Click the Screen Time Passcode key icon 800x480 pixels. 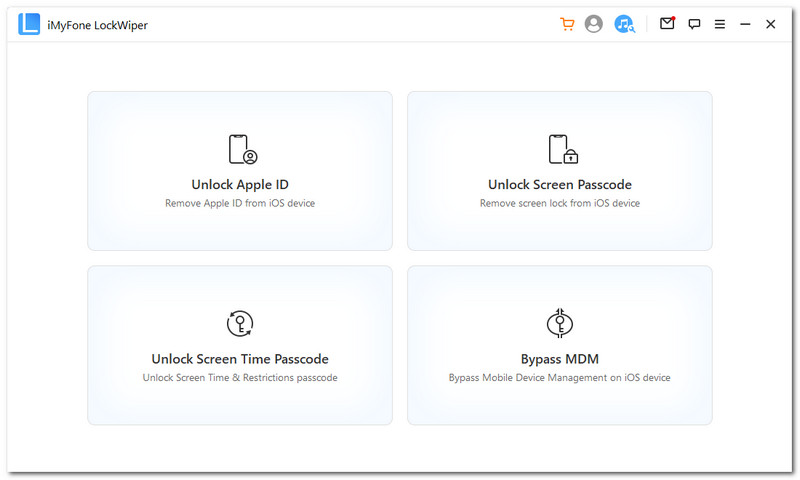240,323
